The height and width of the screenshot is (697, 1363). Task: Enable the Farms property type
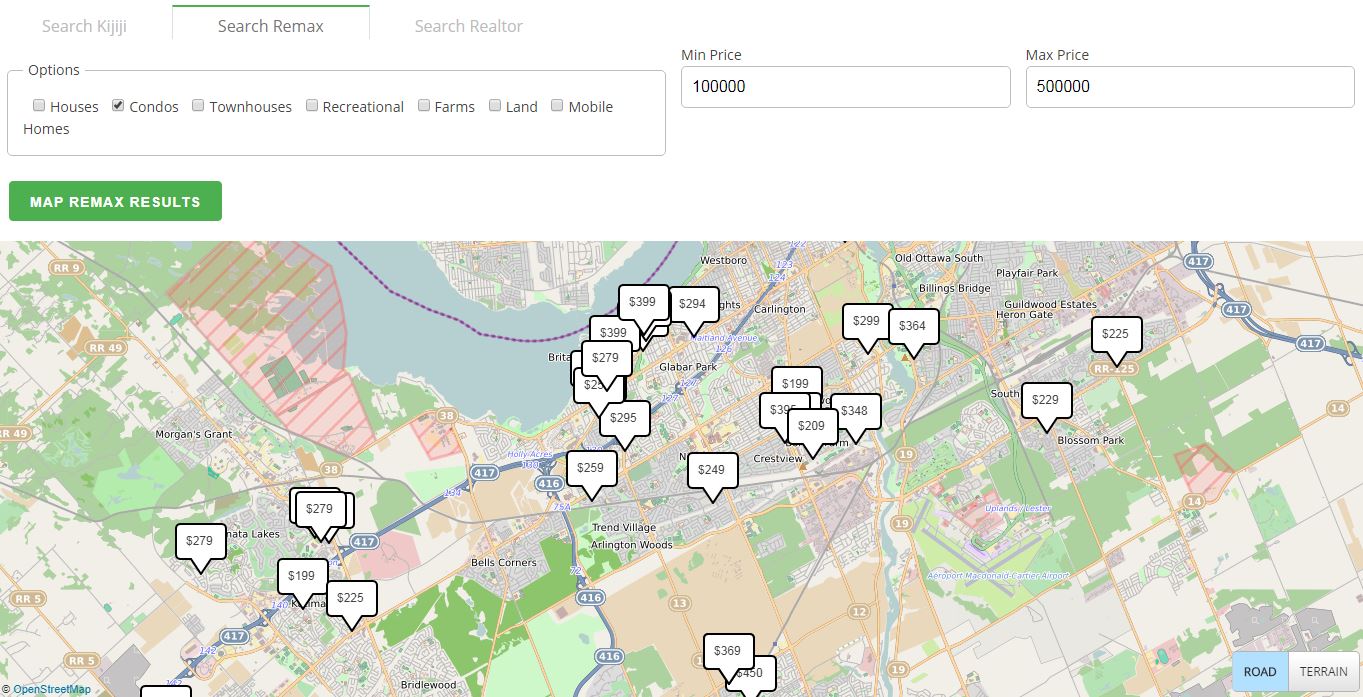click(x=424, y=106)
